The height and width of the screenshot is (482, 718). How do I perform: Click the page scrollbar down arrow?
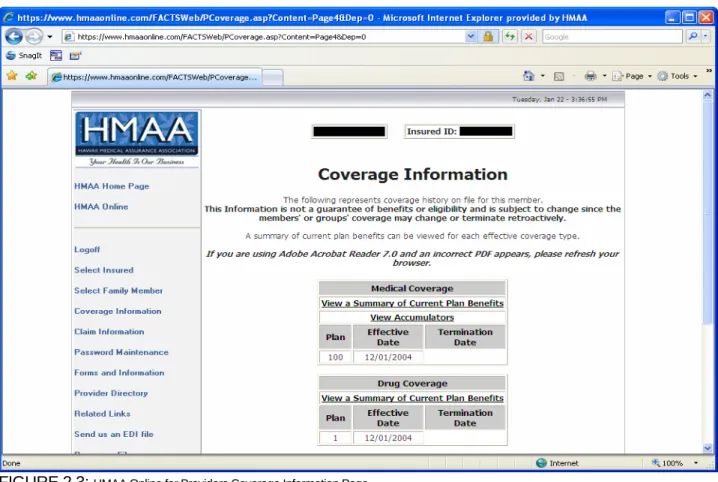[x=707, y=448]
